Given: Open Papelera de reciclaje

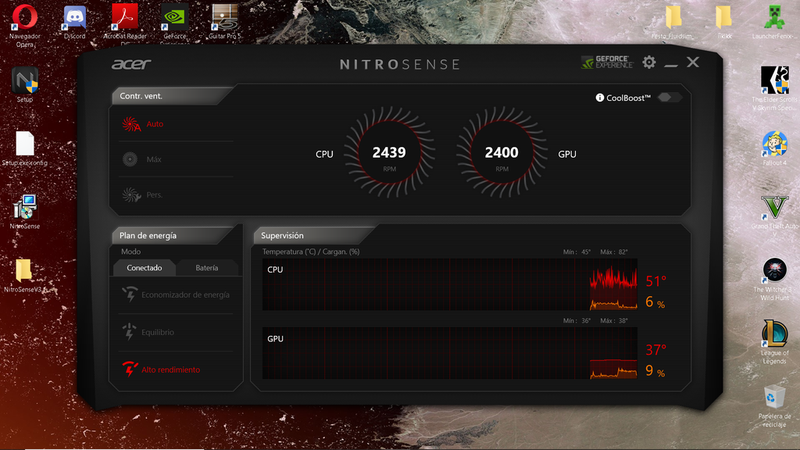Looking at the screenshot, I should pyautogui.click(x=774, y=407).
